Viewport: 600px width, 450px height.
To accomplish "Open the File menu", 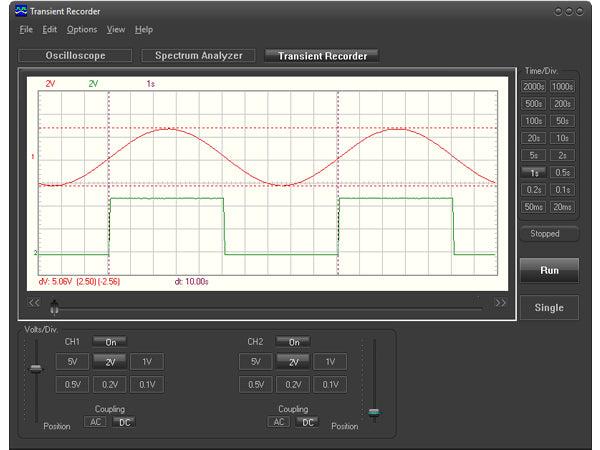I will pyautogui.click(x=26, y=29).
